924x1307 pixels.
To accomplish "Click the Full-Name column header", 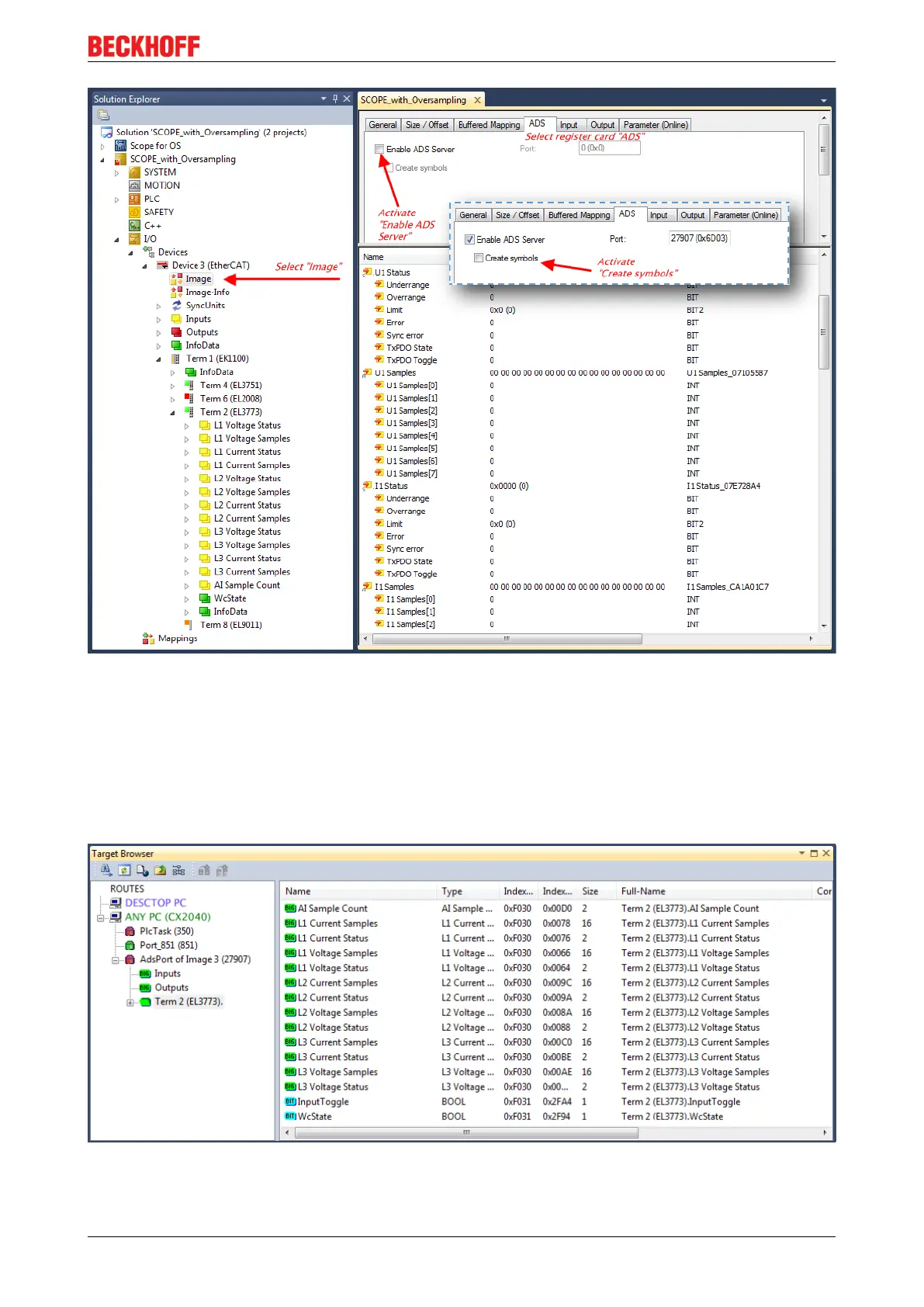I will tap(714, 891).
